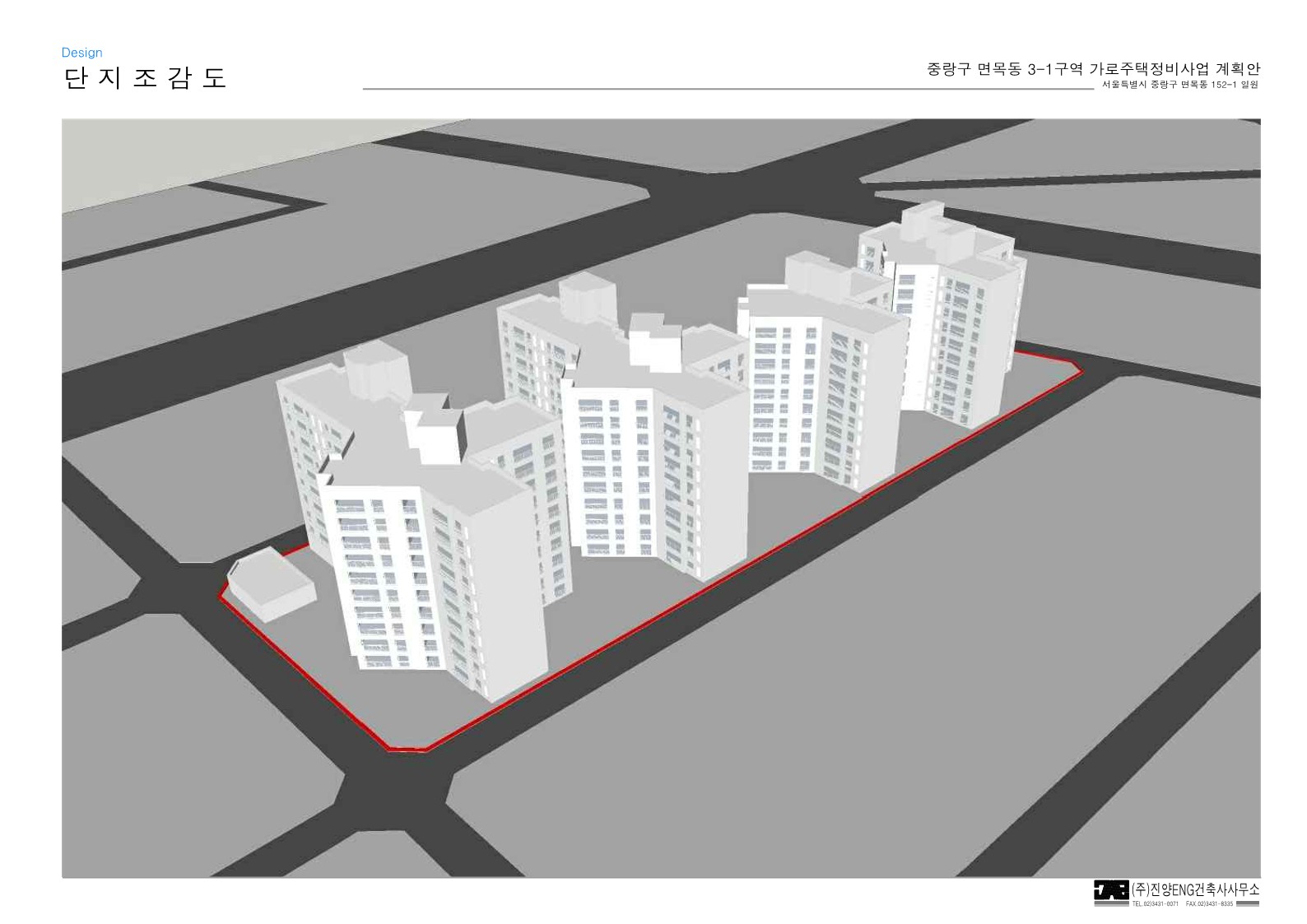Click the FAX number text

[1209, 904]
